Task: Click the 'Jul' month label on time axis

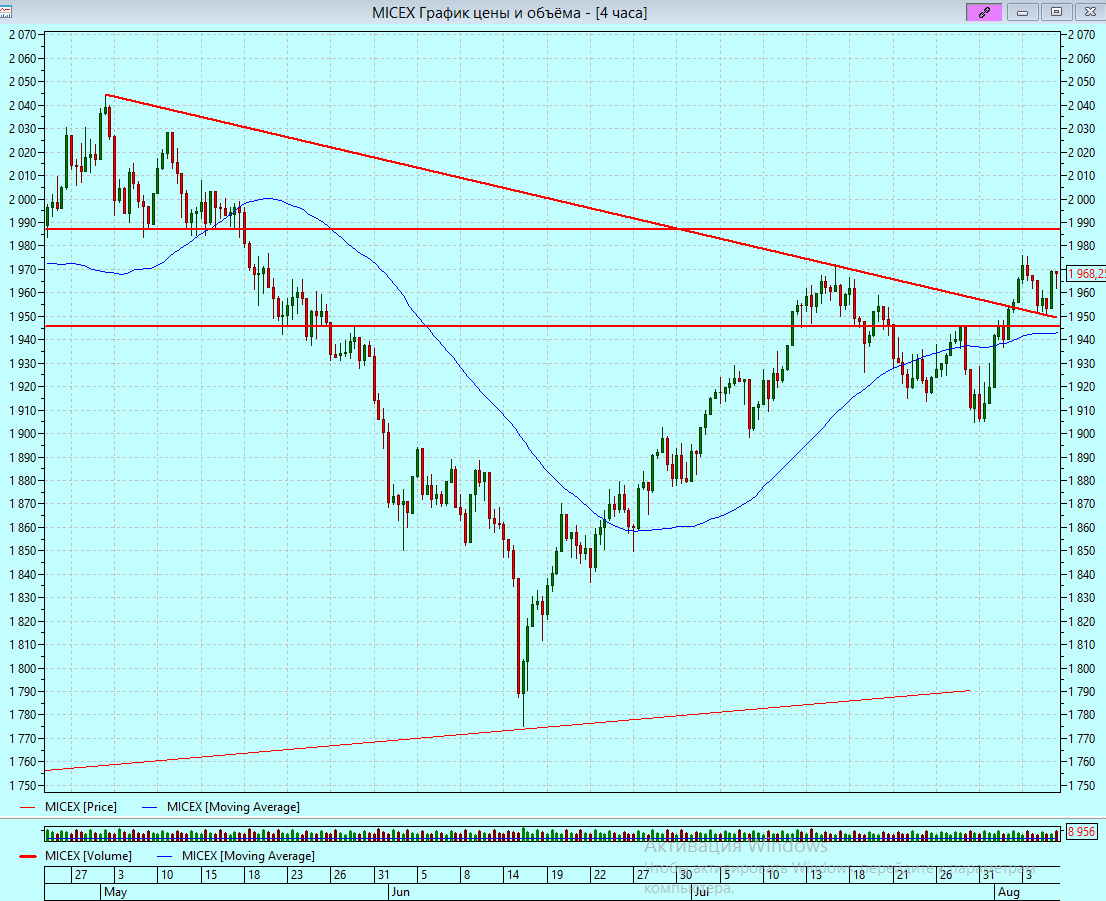Action: pyautogui.click(x=701, y=892)
